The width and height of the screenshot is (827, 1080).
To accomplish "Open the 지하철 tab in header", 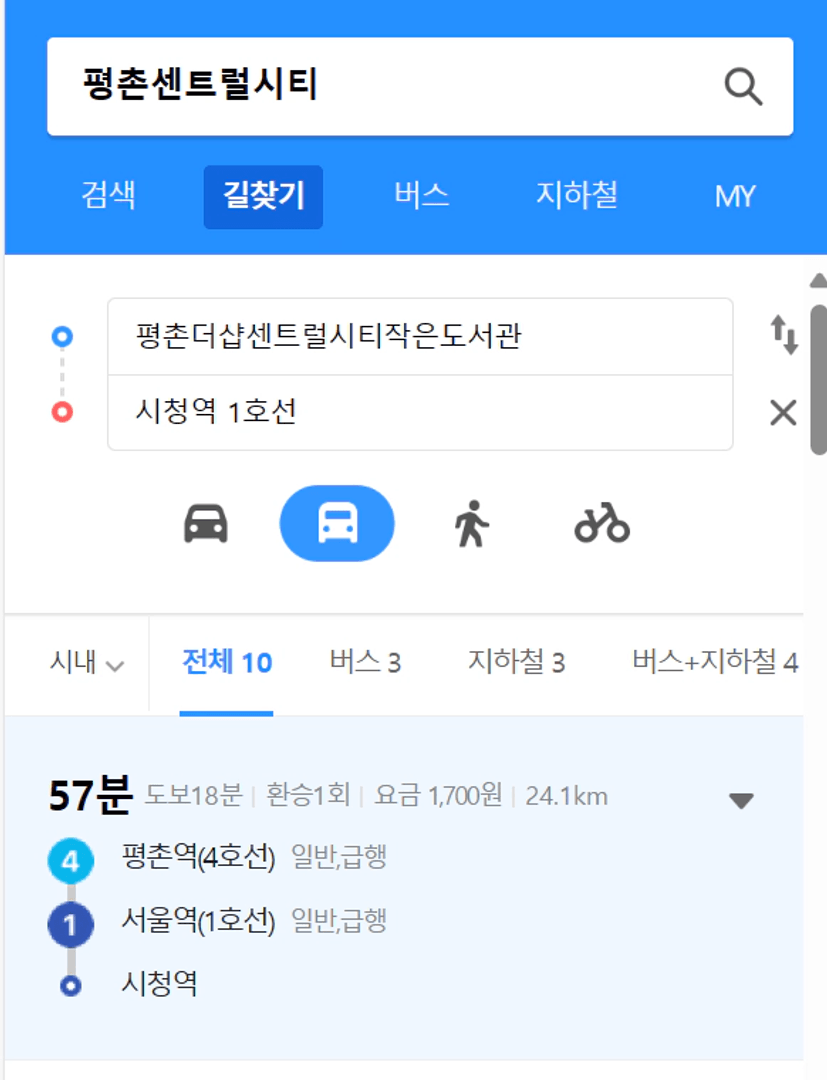I will click(x=576, y=195).
